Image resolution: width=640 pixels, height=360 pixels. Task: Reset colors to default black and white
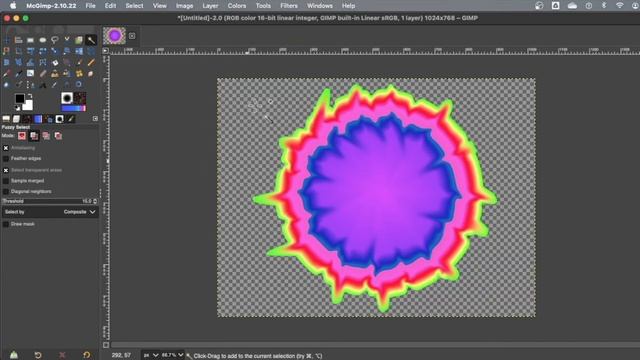click(17, 108)
